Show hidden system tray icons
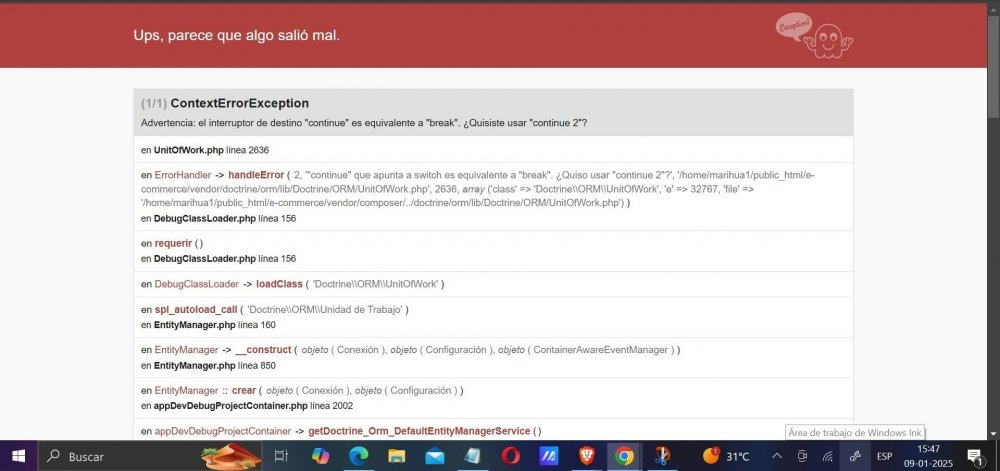1000x471 pixels. tap(777, 456)
